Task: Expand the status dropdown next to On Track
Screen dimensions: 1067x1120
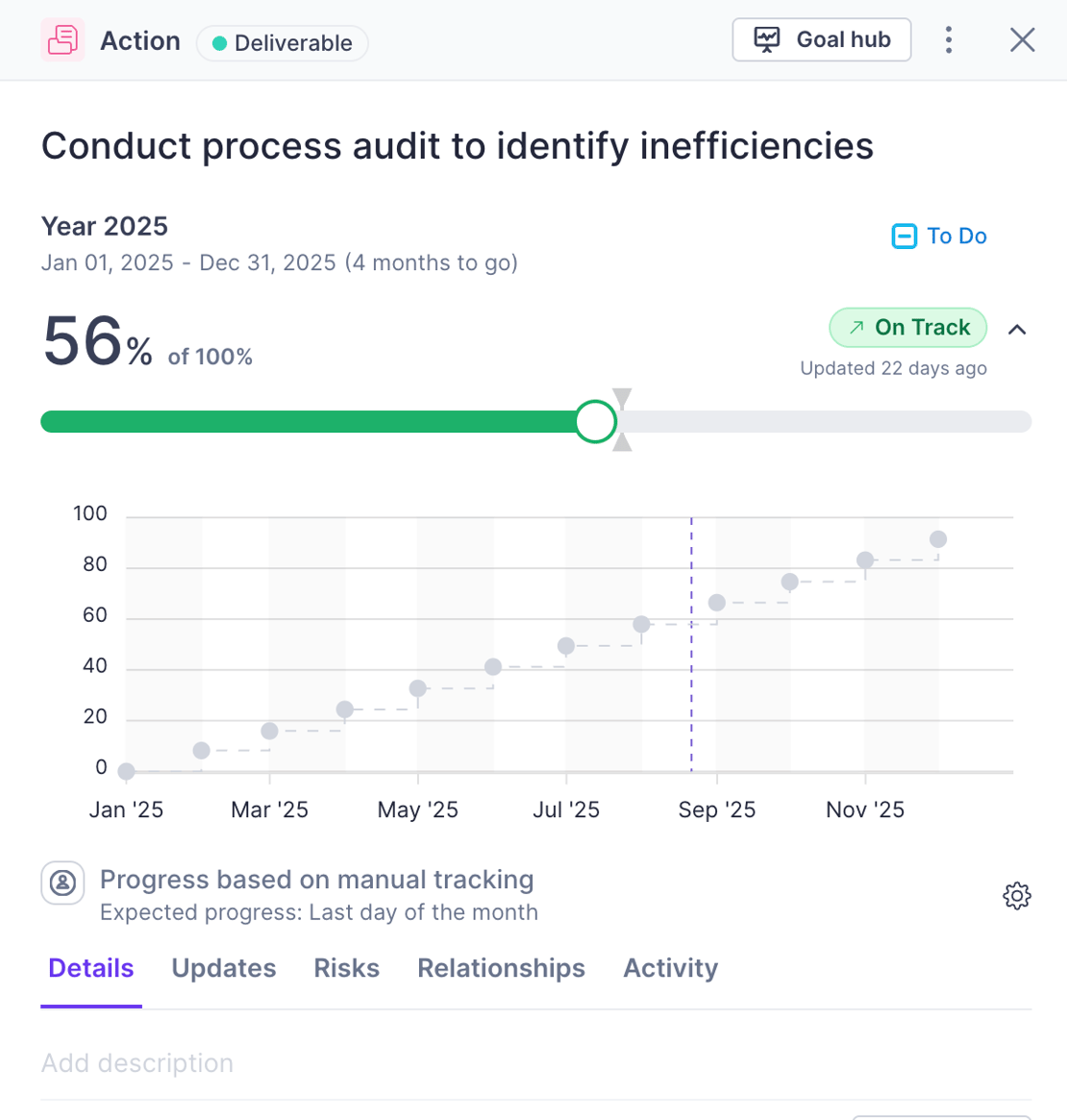Action: pos(1017,330)
